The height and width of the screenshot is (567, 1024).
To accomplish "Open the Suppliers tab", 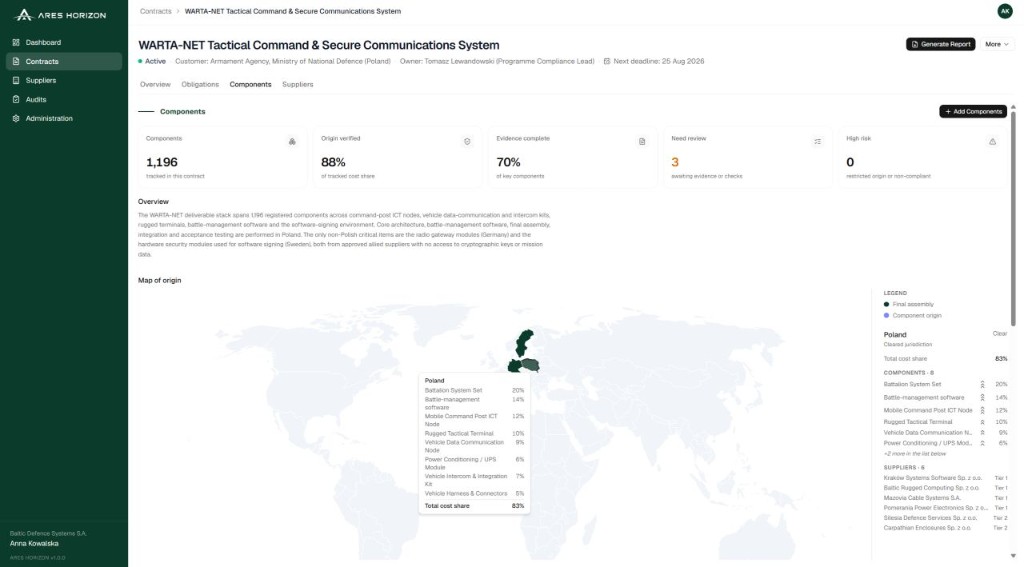I will [298, 84].
